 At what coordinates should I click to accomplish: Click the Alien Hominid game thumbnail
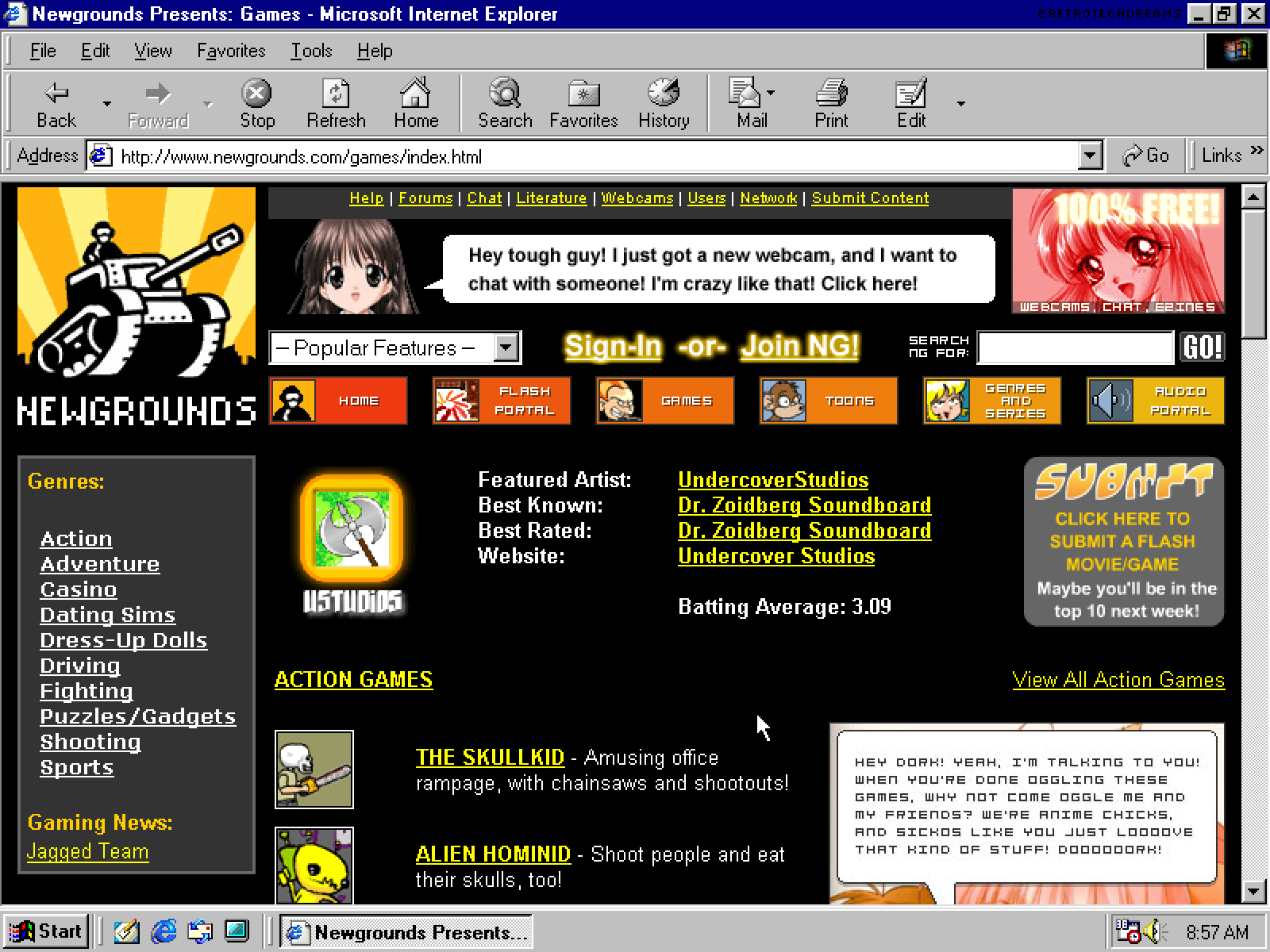tap(314, 866)
